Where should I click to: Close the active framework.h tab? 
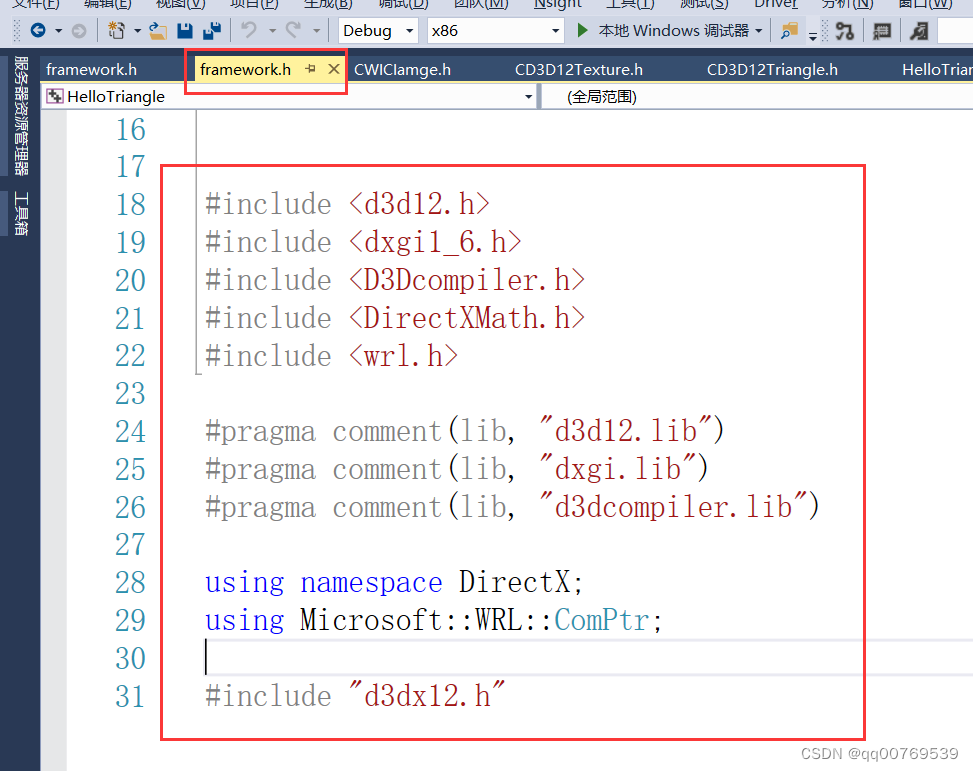coord(334,70)
